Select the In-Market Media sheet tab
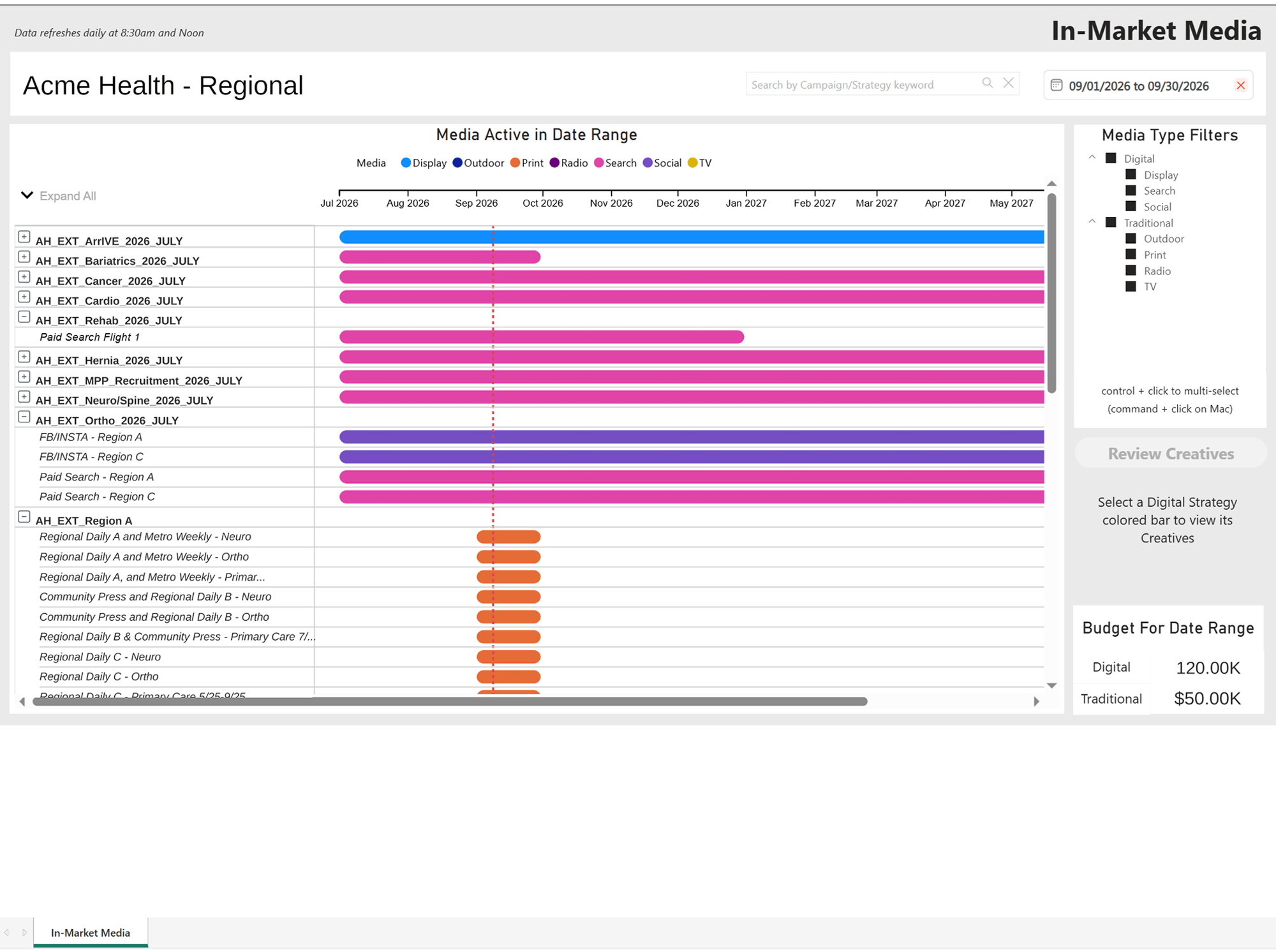1276x952 pixels. click(91, 933)
